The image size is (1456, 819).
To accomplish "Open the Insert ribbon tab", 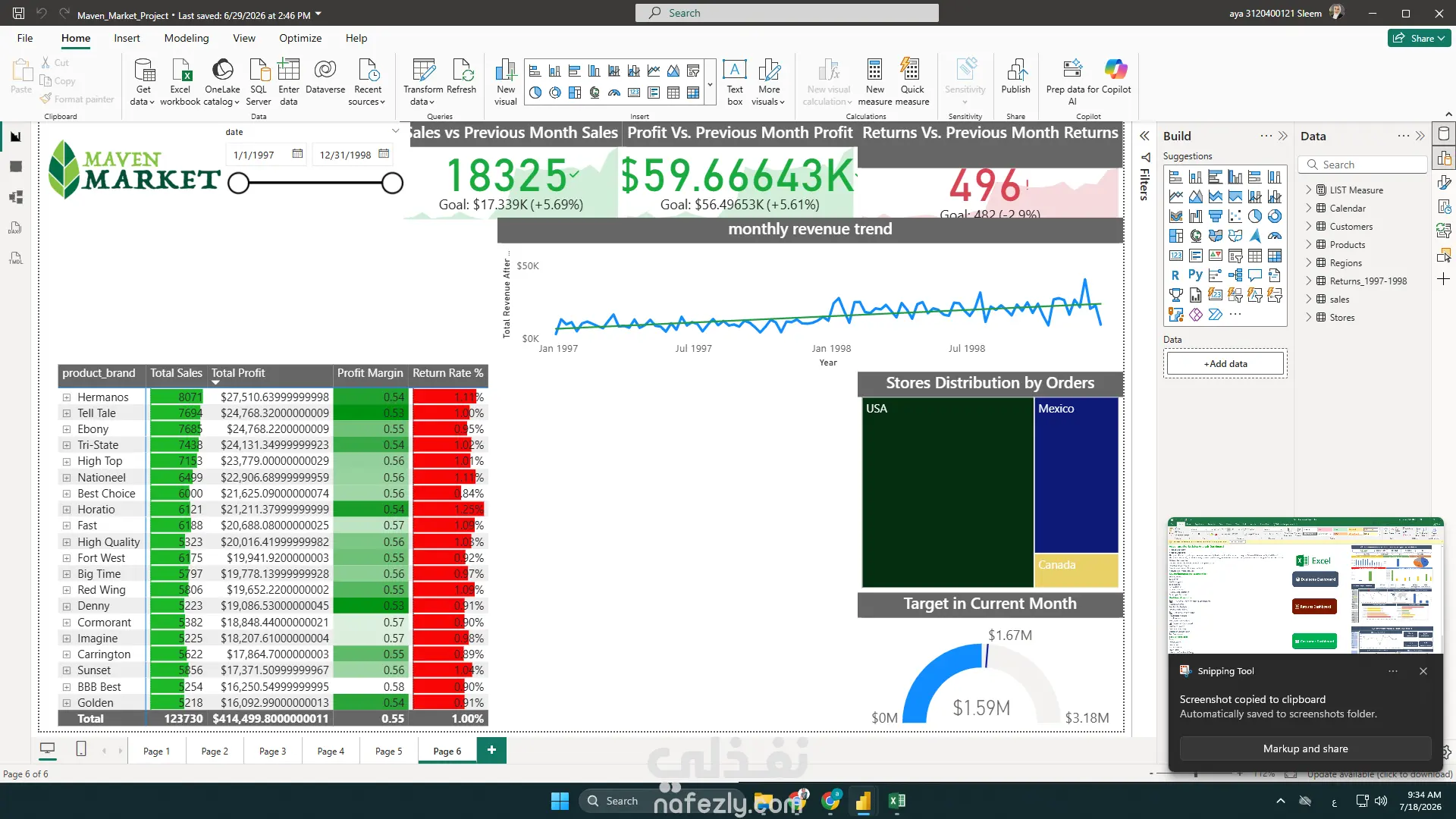I will point(127,38).
